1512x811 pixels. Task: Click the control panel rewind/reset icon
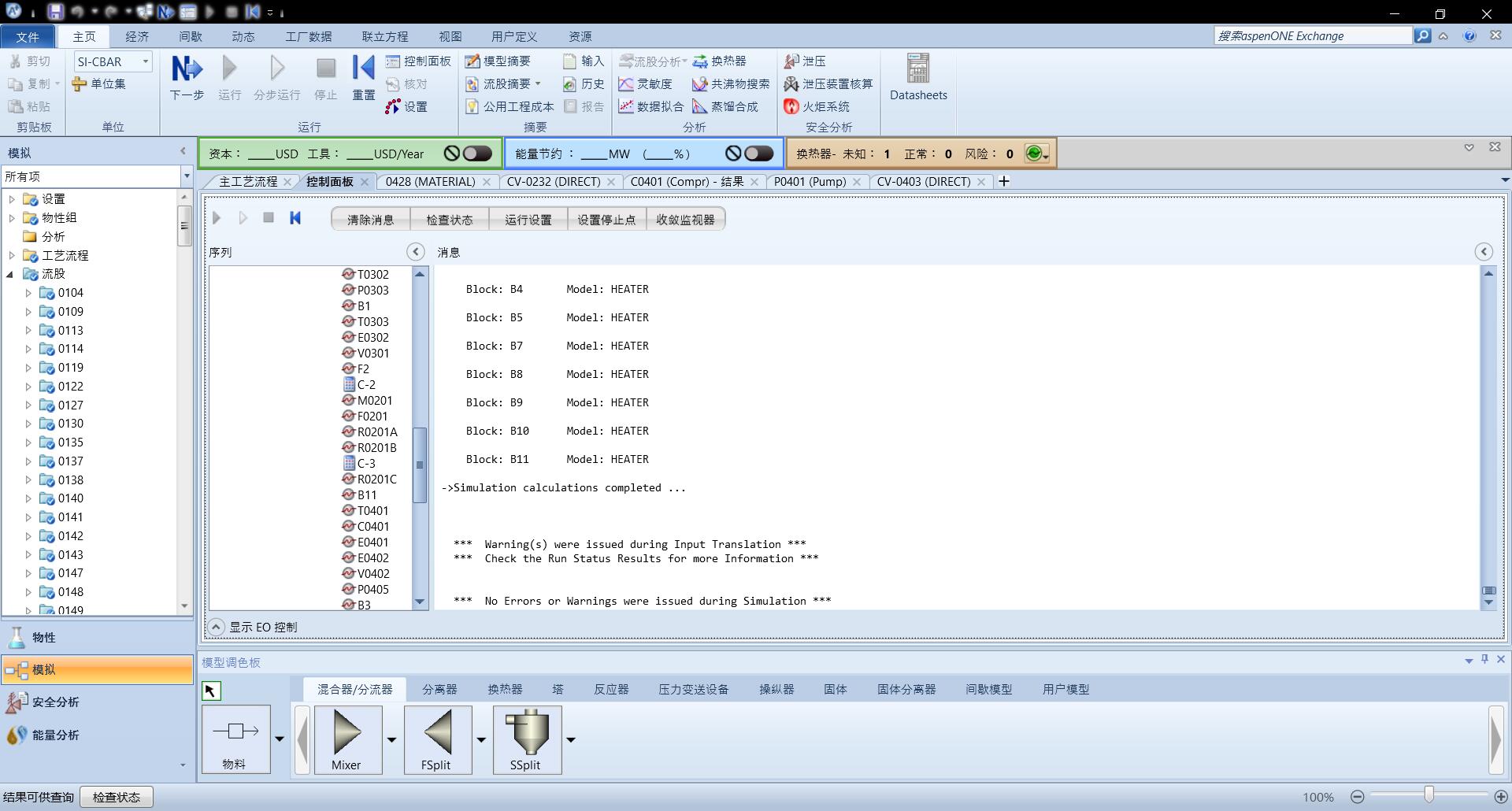pyautogui.click(x=295, y=218)
